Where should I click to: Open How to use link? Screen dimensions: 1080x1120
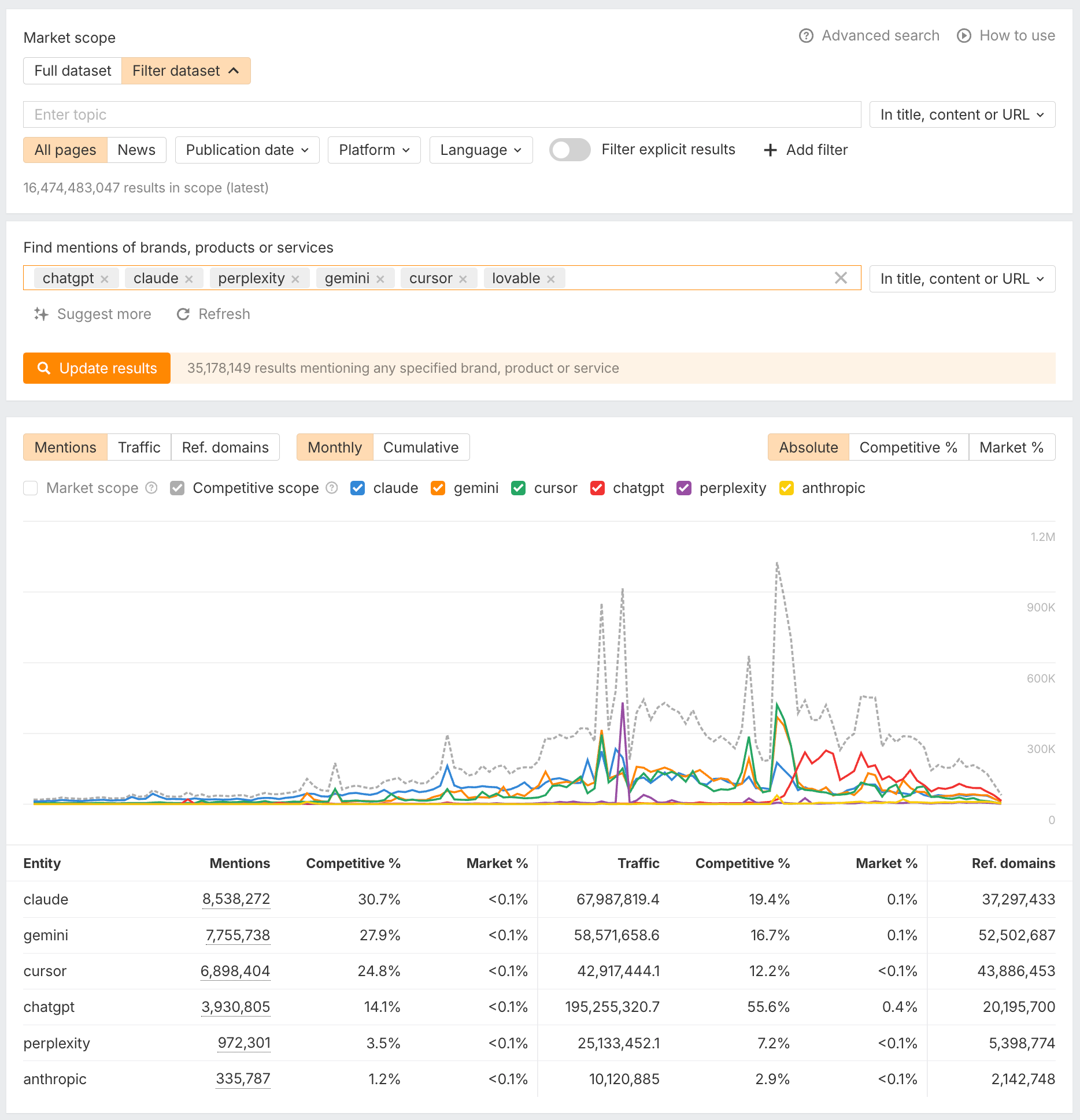point(1006,36)
